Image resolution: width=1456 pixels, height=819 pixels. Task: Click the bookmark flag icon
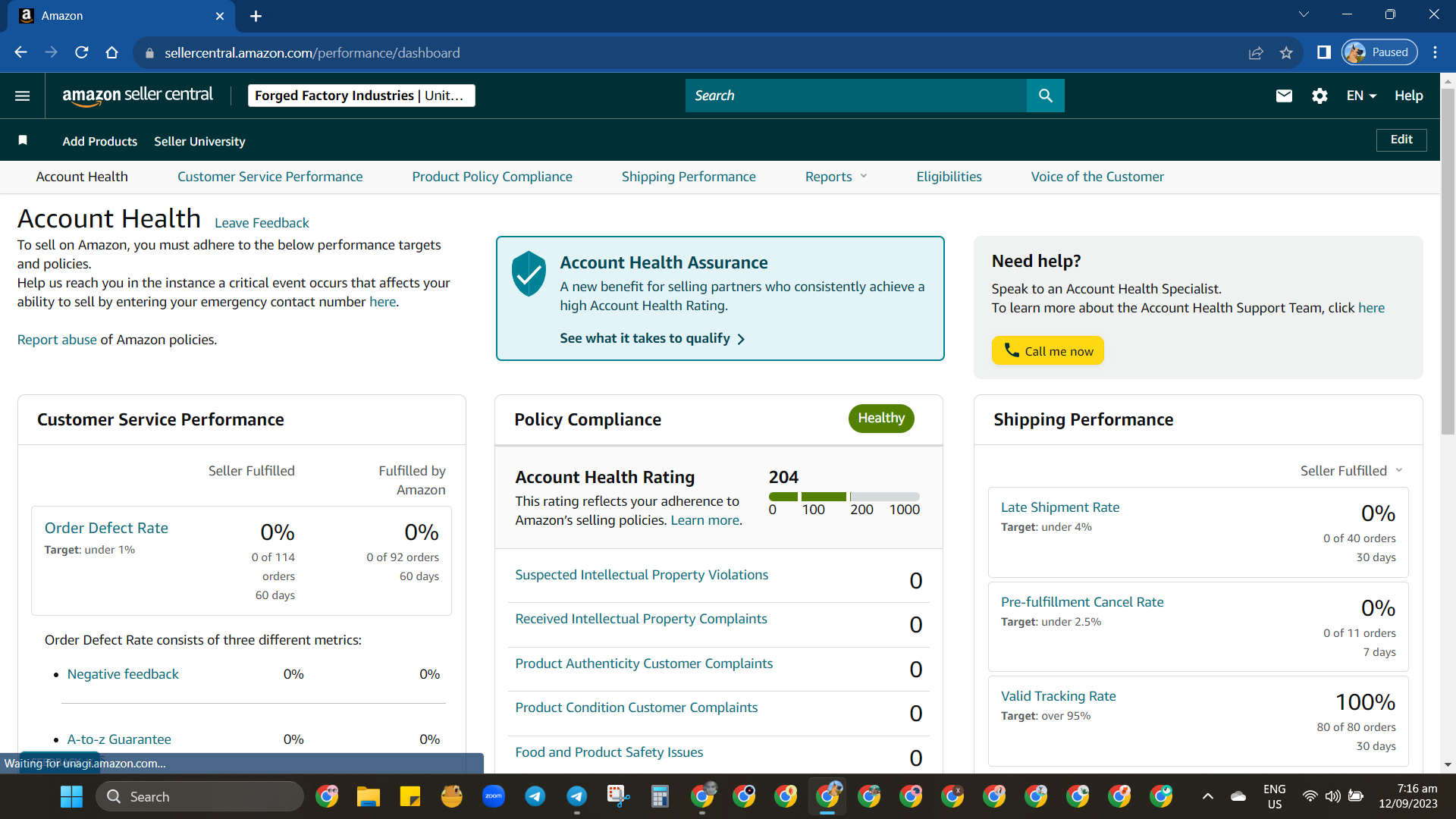[23, 140]
